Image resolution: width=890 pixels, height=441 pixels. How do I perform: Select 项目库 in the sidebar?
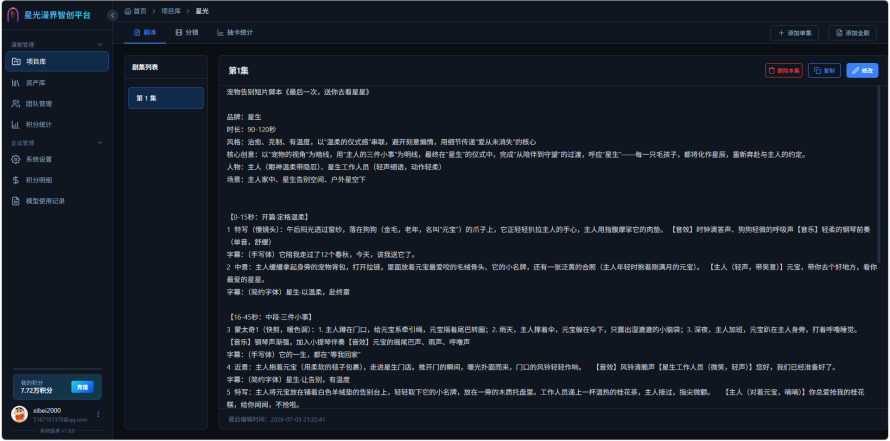(57, 61)
